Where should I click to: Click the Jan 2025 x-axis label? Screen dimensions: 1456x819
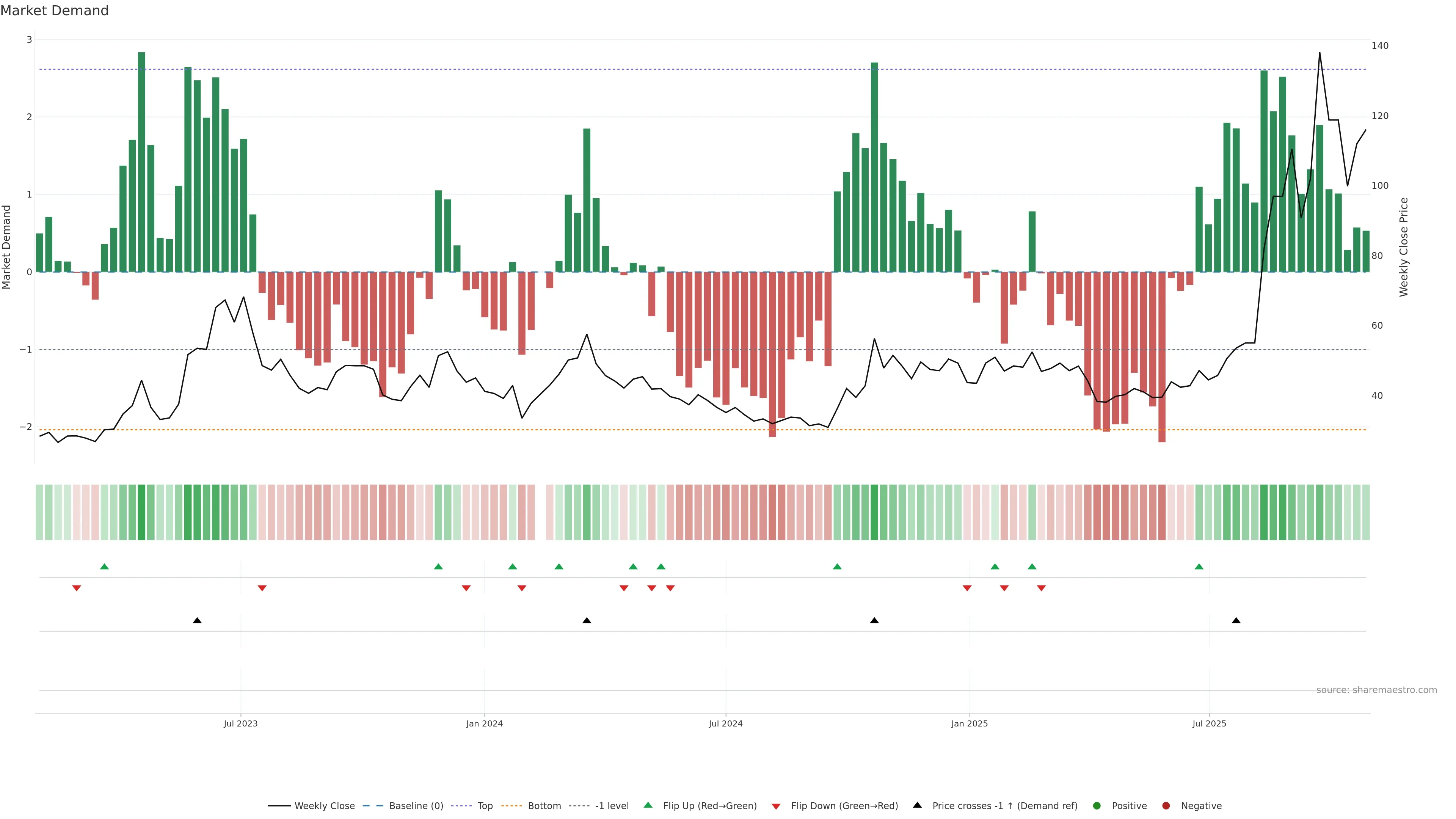click(970, 723)
